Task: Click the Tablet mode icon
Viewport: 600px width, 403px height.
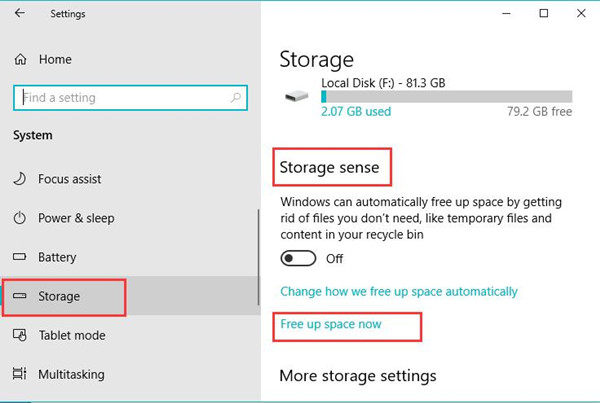Action: coord(20,335)
